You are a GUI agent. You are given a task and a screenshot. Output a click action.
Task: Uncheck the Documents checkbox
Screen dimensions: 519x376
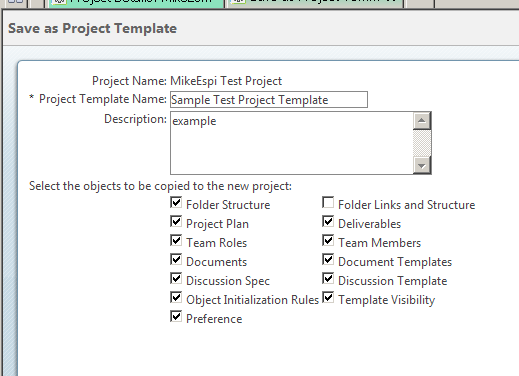point(176,260)
